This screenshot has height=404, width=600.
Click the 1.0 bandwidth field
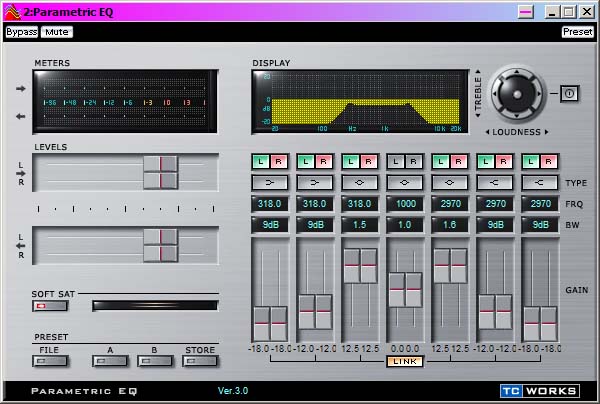[405, 225]
